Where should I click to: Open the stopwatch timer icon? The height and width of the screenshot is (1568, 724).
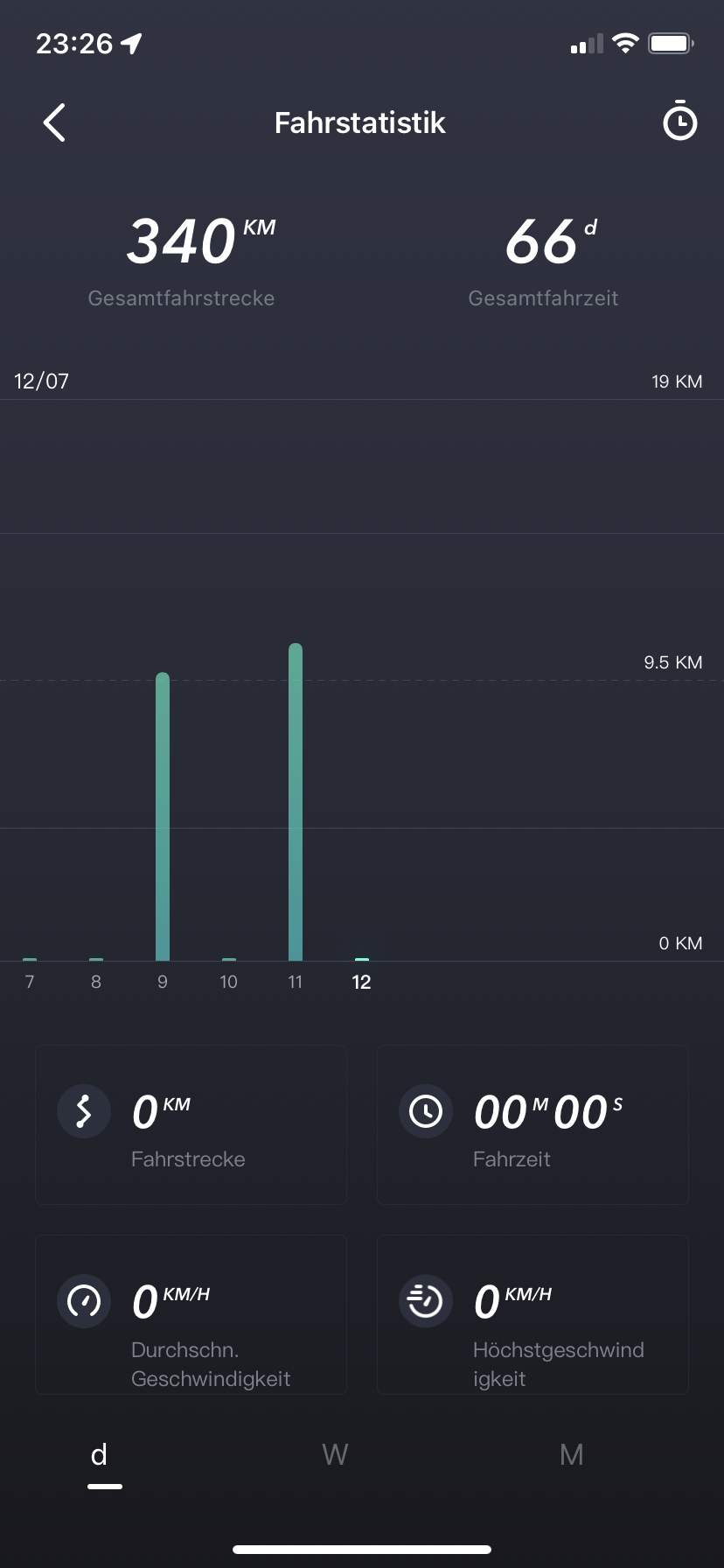pyautogui.click(x=679, y=122)
